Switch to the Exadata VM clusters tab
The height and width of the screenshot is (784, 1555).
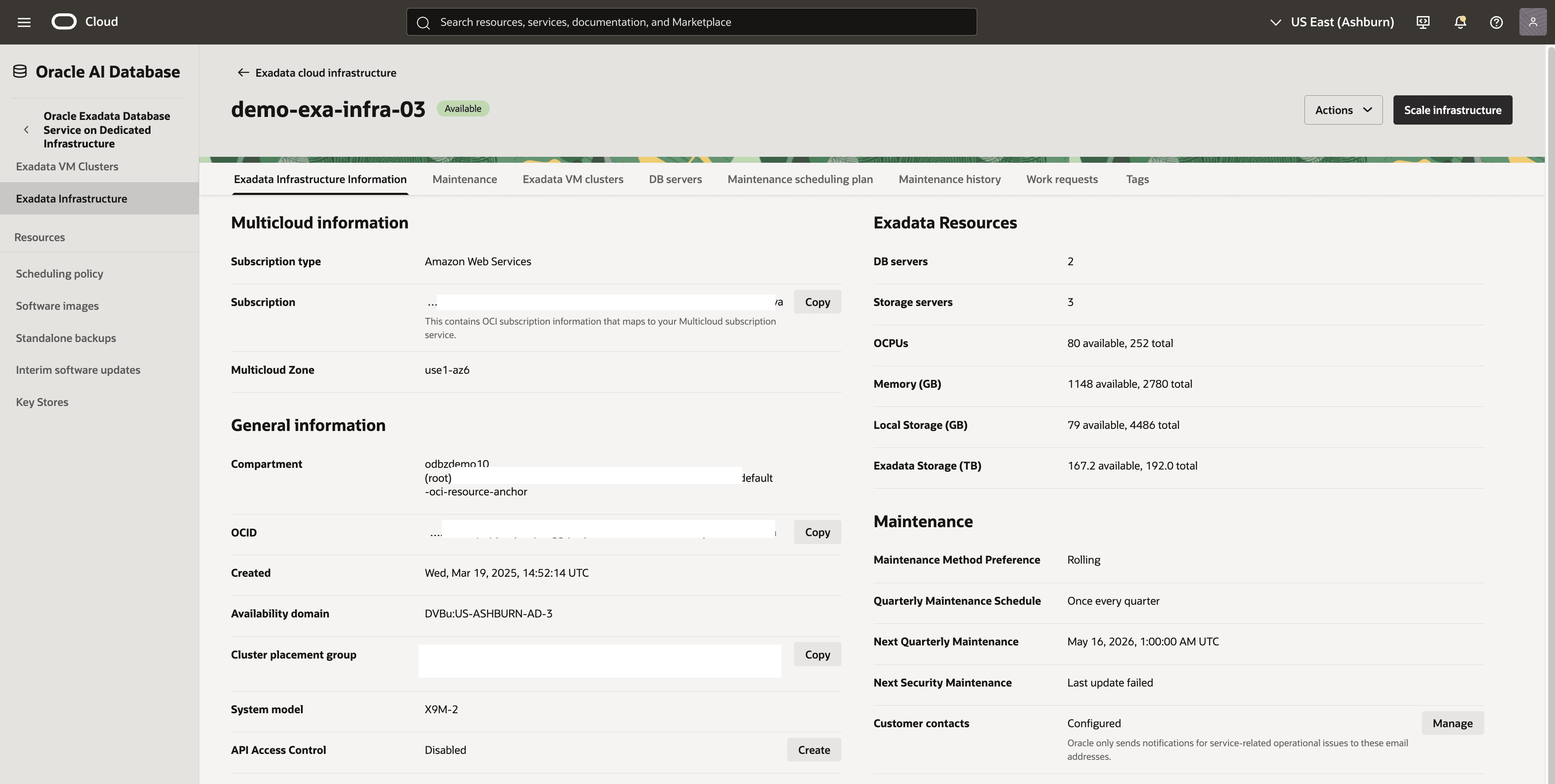pyautogui.click(x=573, y=179)
